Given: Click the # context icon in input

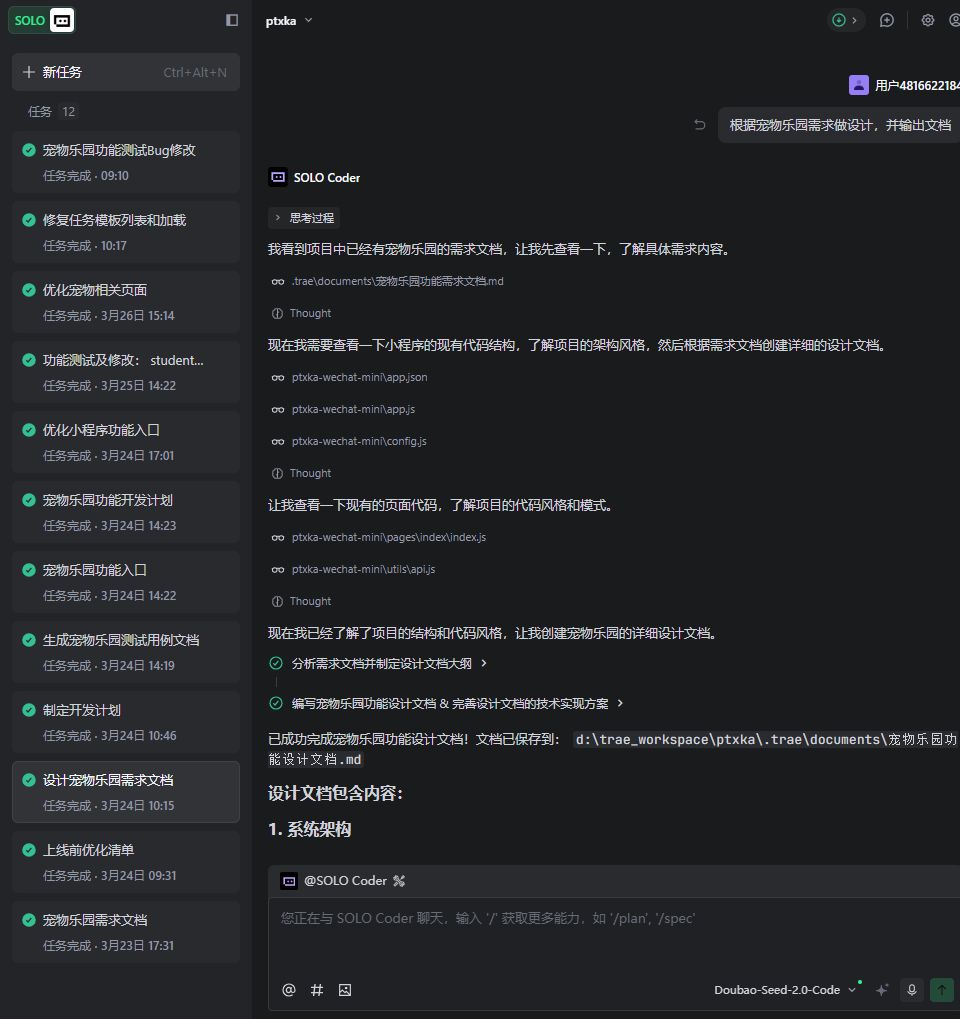Looking at the screenshot, I should (x=317, y=990).
